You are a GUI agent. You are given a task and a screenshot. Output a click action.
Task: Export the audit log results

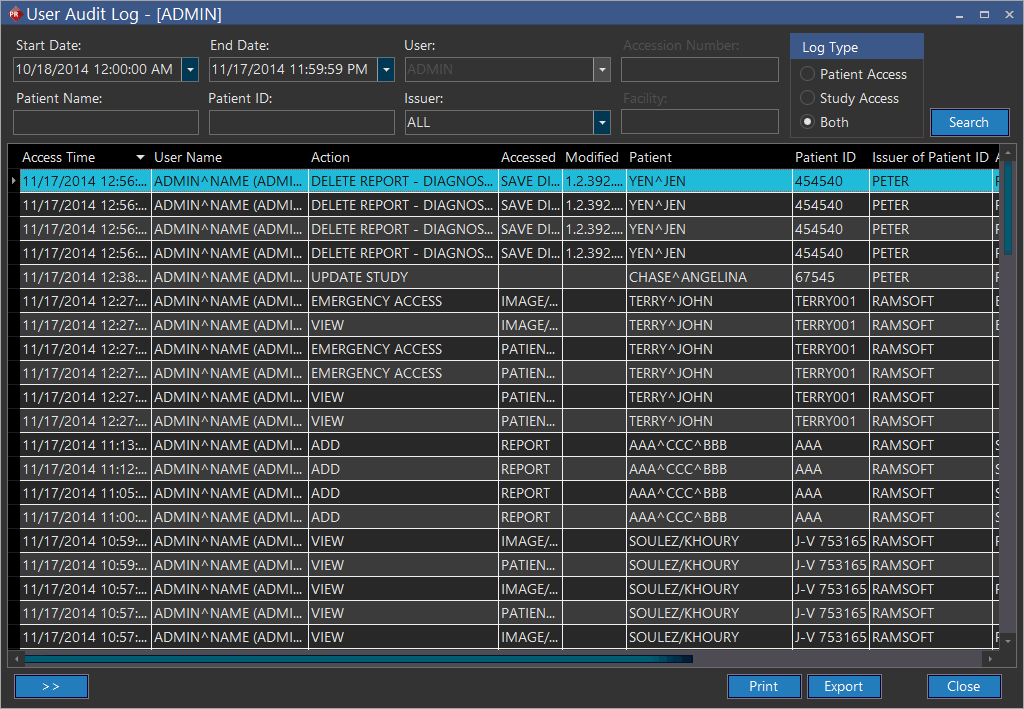pyautogui.click(x=843, y=686)
